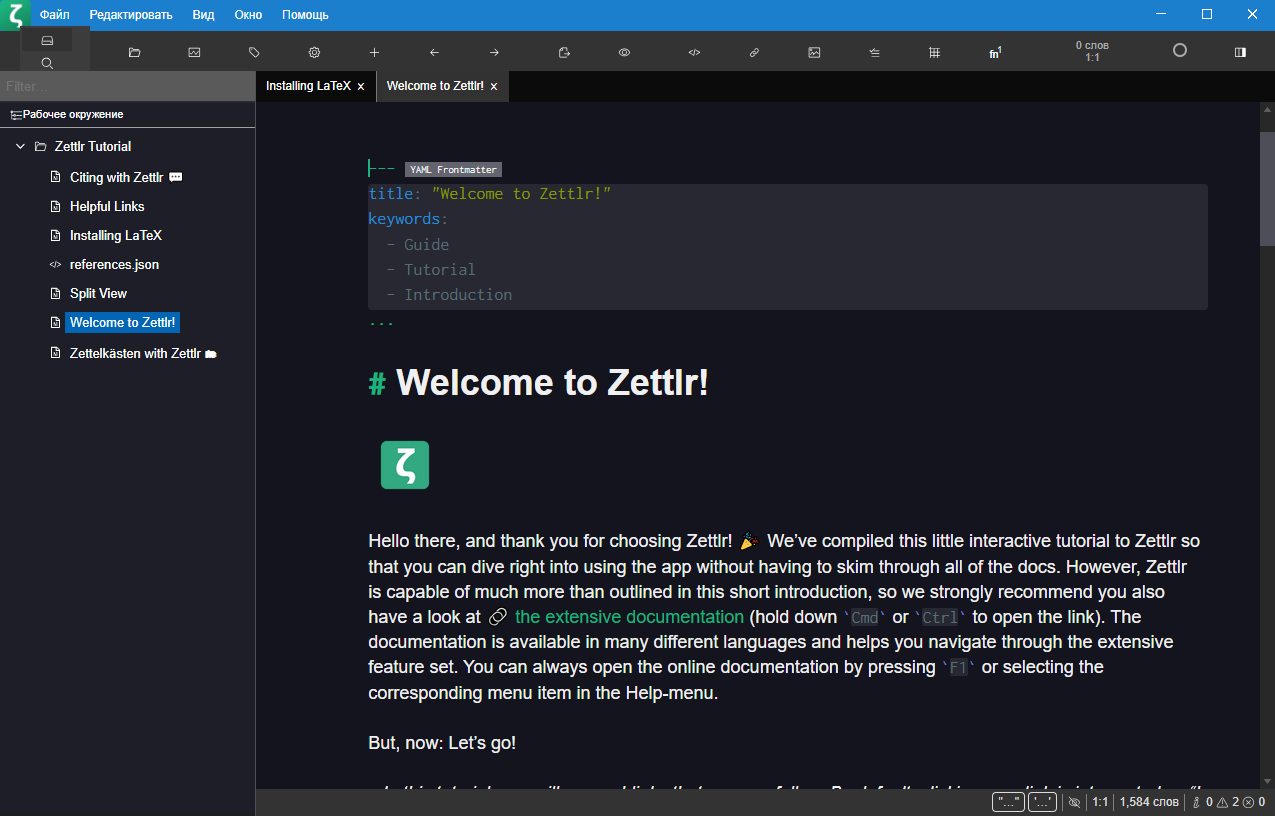
Task: Toggle double-quote MagicQuotes in status bar
Action: (x=1009, y=802)
